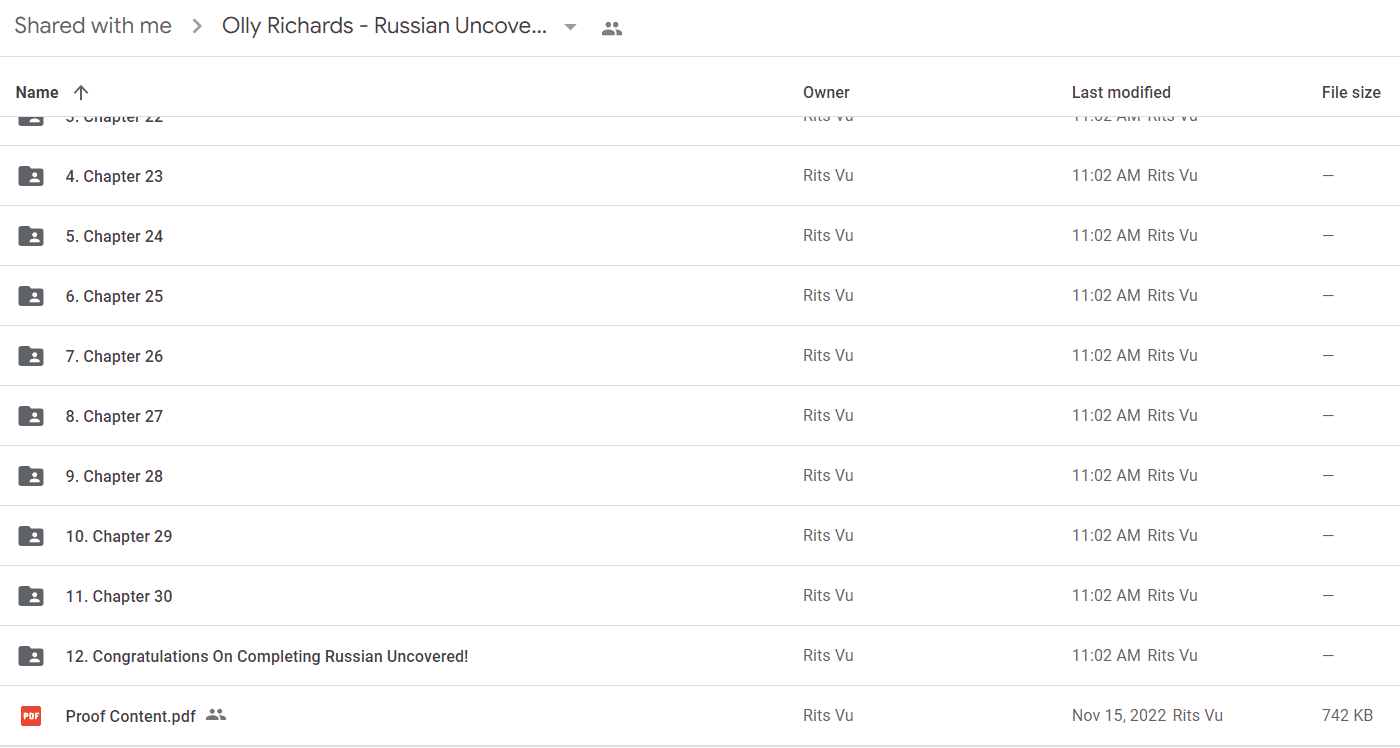
Task: Click owner Rits Vu in Chapter 23 row
Action: [828, 175]
